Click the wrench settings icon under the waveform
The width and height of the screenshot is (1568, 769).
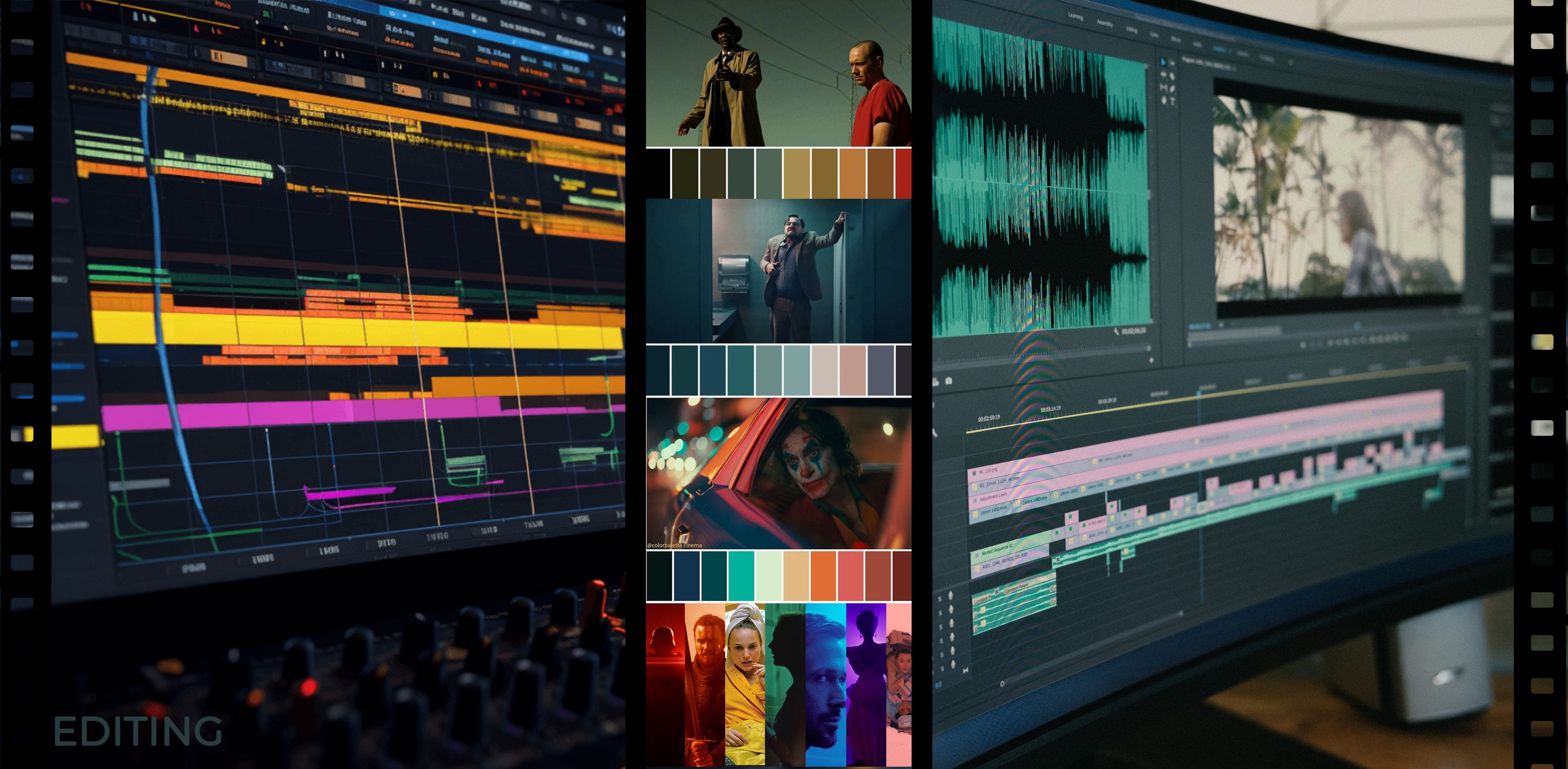tap(1116, 331)
